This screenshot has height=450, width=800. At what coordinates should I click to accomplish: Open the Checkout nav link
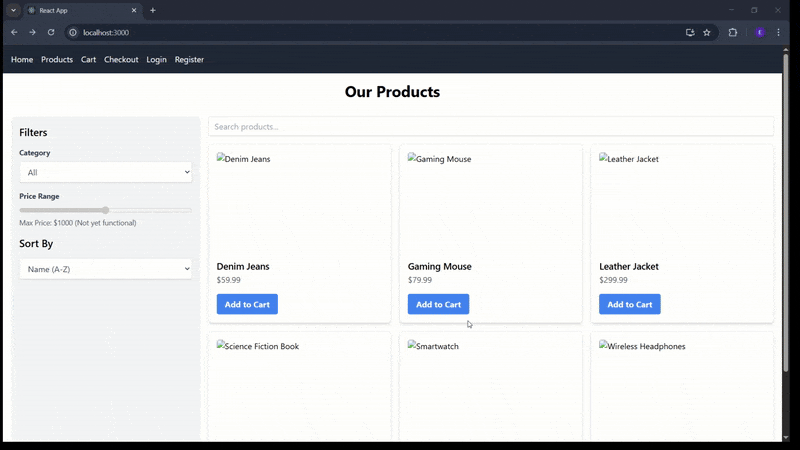coord(121,60)
